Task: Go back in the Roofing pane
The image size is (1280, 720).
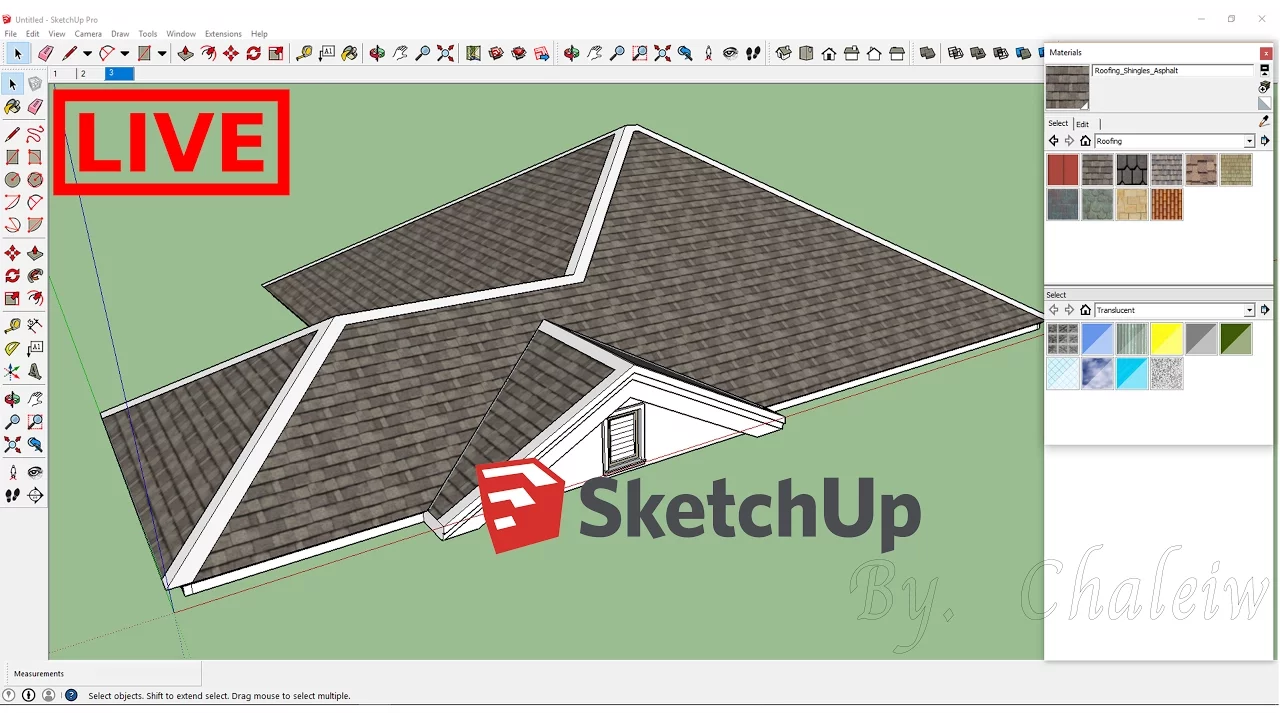Action: [x=1053, y=141]
